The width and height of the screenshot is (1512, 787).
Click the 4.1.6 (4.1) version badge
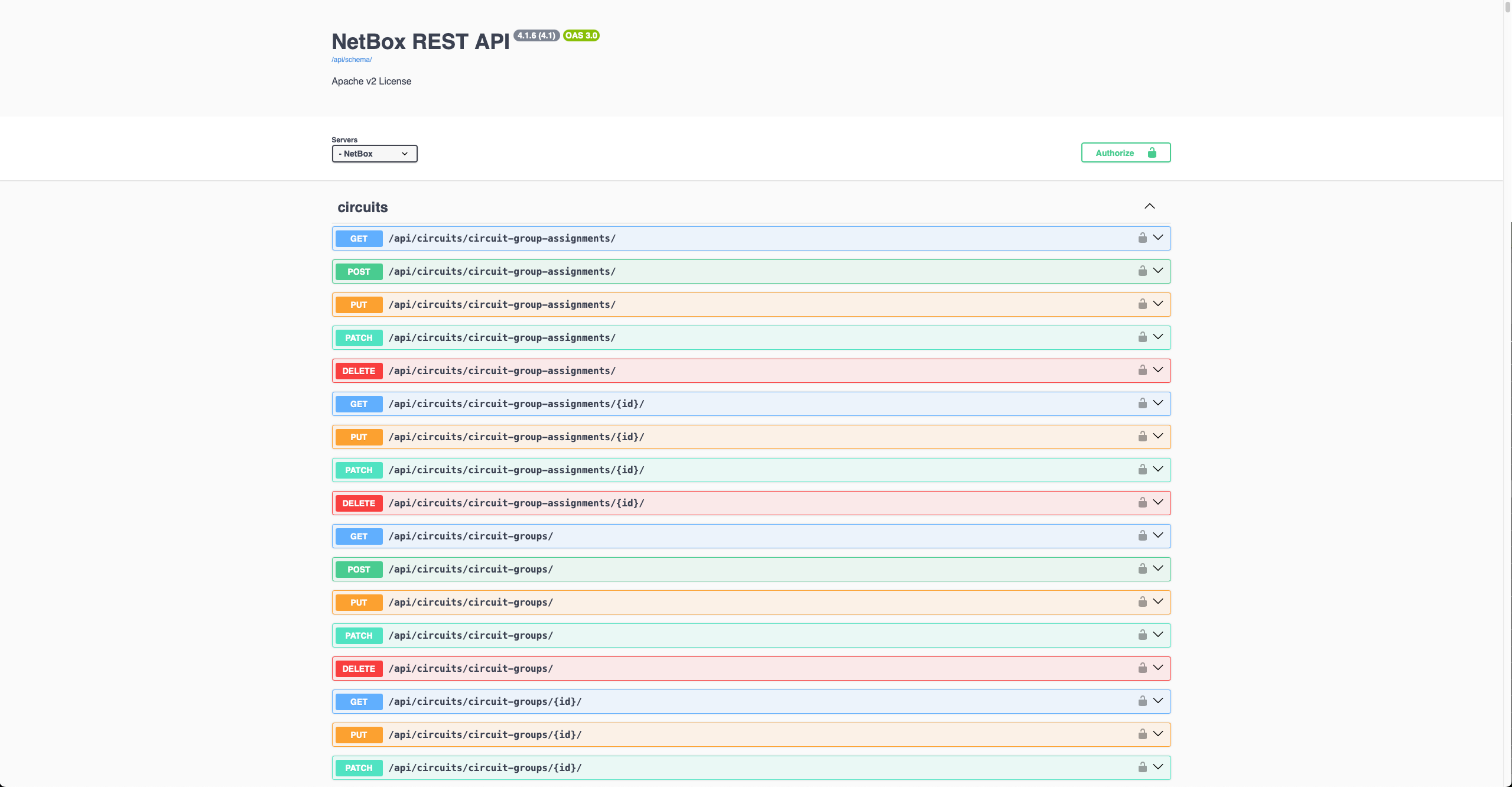coord(536,35)
